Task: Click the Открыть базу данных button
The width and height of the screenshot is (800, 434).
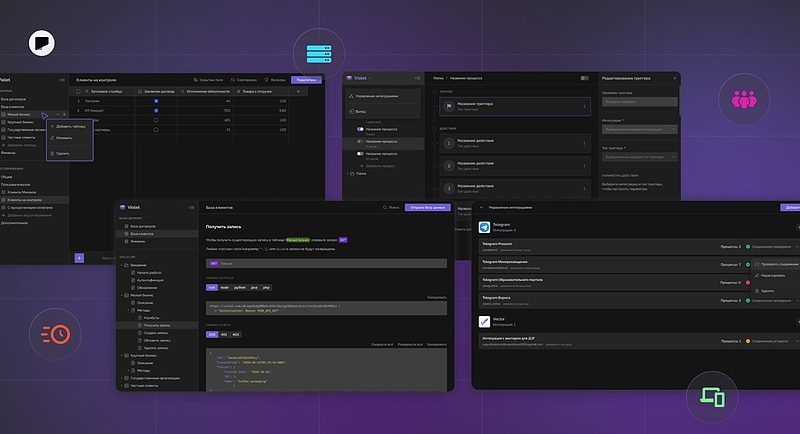Action: click(427, 207)
